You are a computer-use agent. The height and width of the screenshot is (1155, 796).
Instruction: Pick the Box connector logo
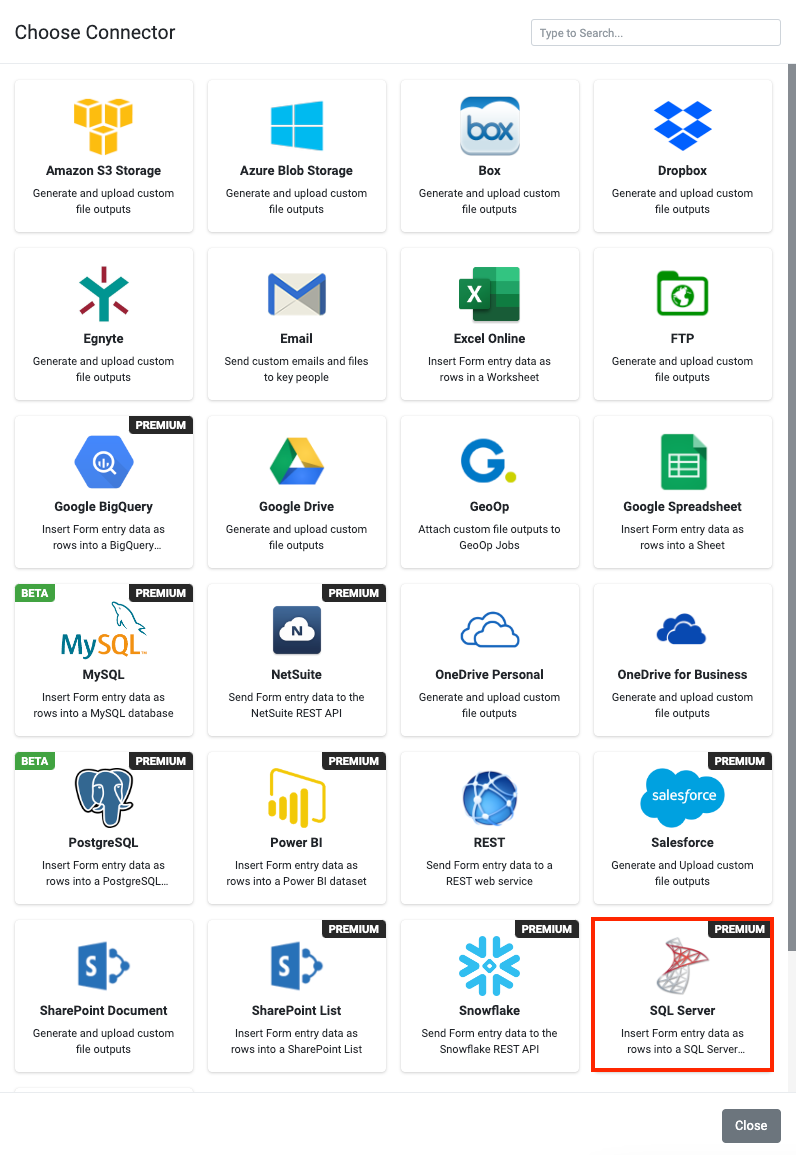click(x=490, y=126)
